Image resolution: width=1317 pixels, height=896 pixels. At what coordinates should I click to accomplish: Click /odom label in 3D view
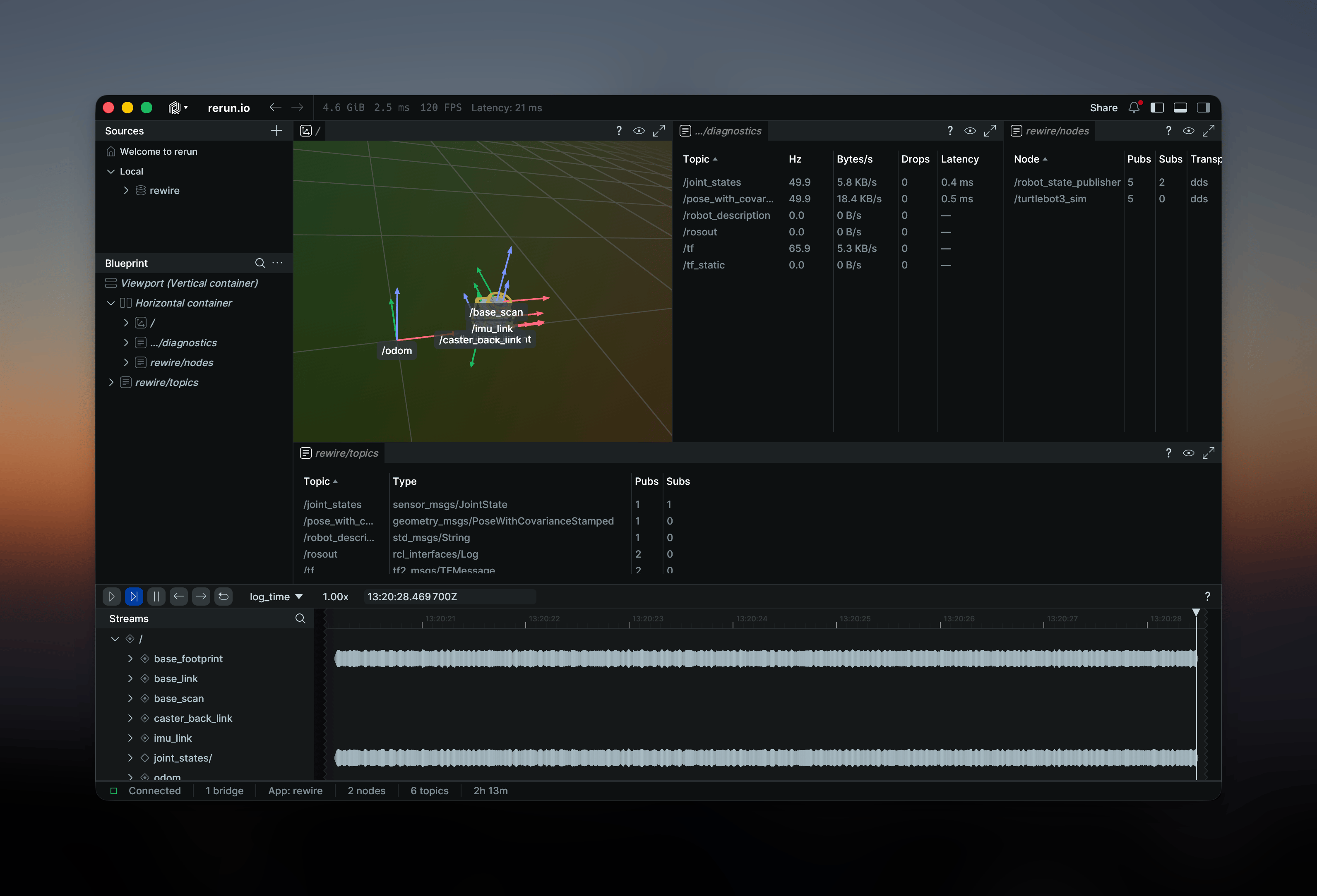coord(397,351)
